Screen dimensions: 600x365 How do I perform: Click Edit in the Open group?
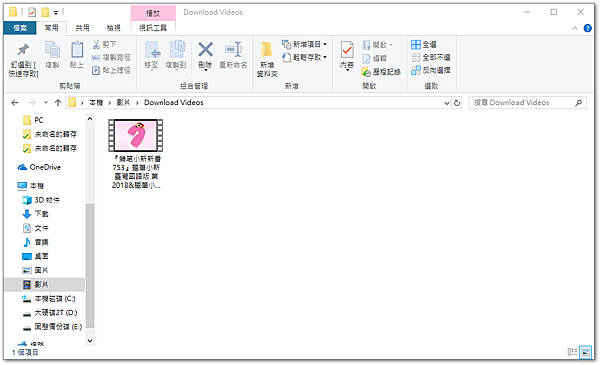point(375,58)
